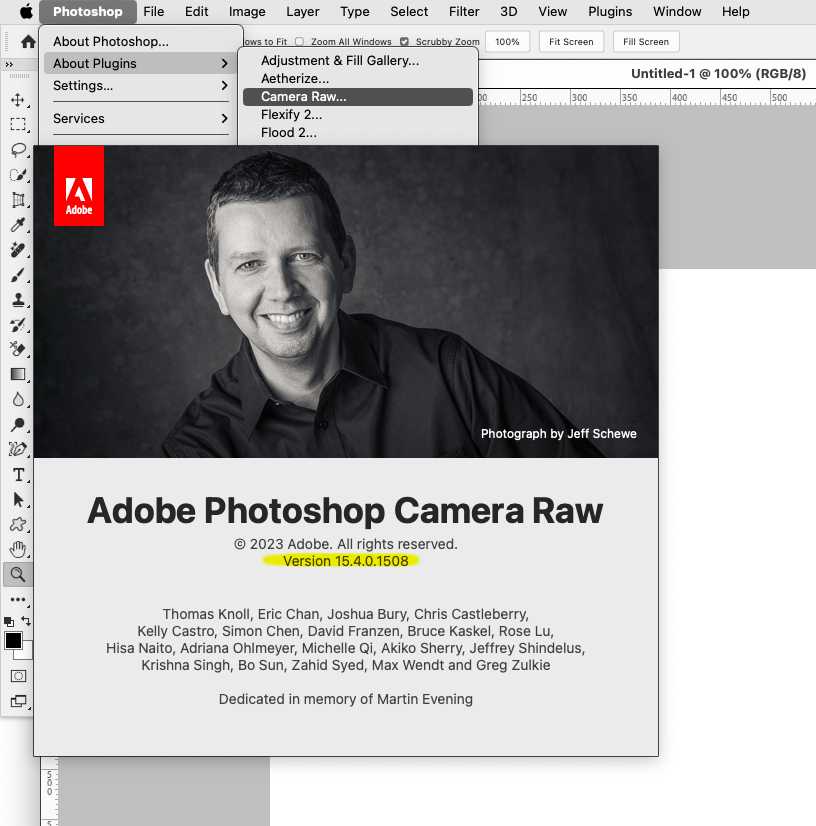Choose Adjustment & Fill Gallery plugin

(358, 61)
